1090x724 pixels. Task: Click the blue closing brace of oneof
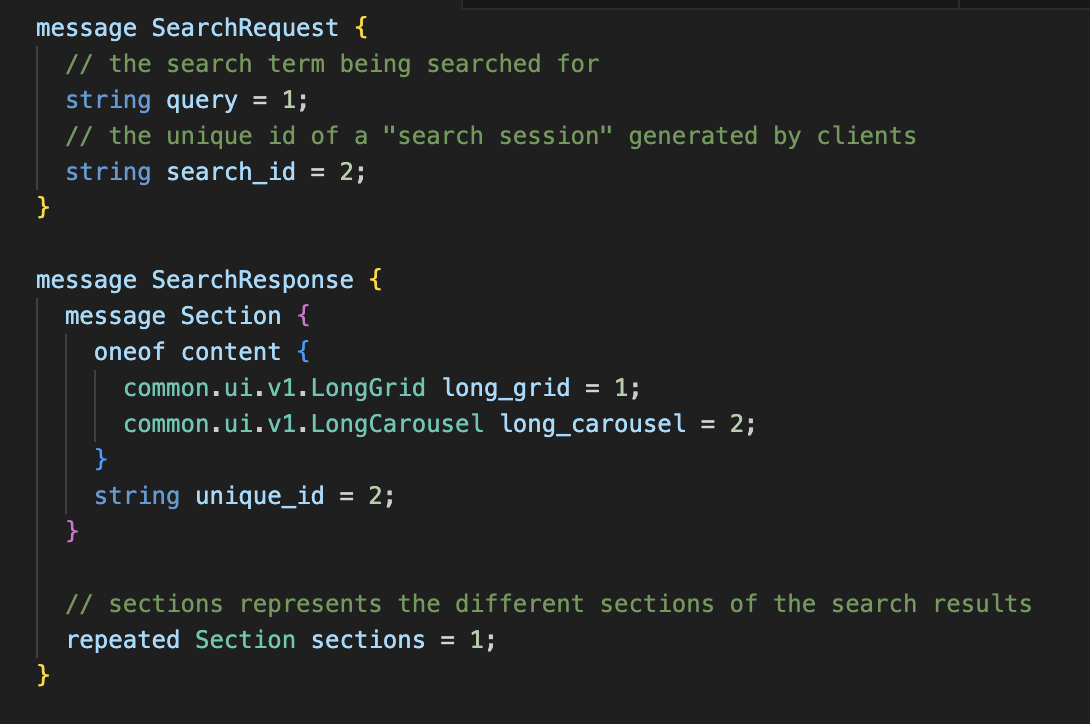[101, 460]
